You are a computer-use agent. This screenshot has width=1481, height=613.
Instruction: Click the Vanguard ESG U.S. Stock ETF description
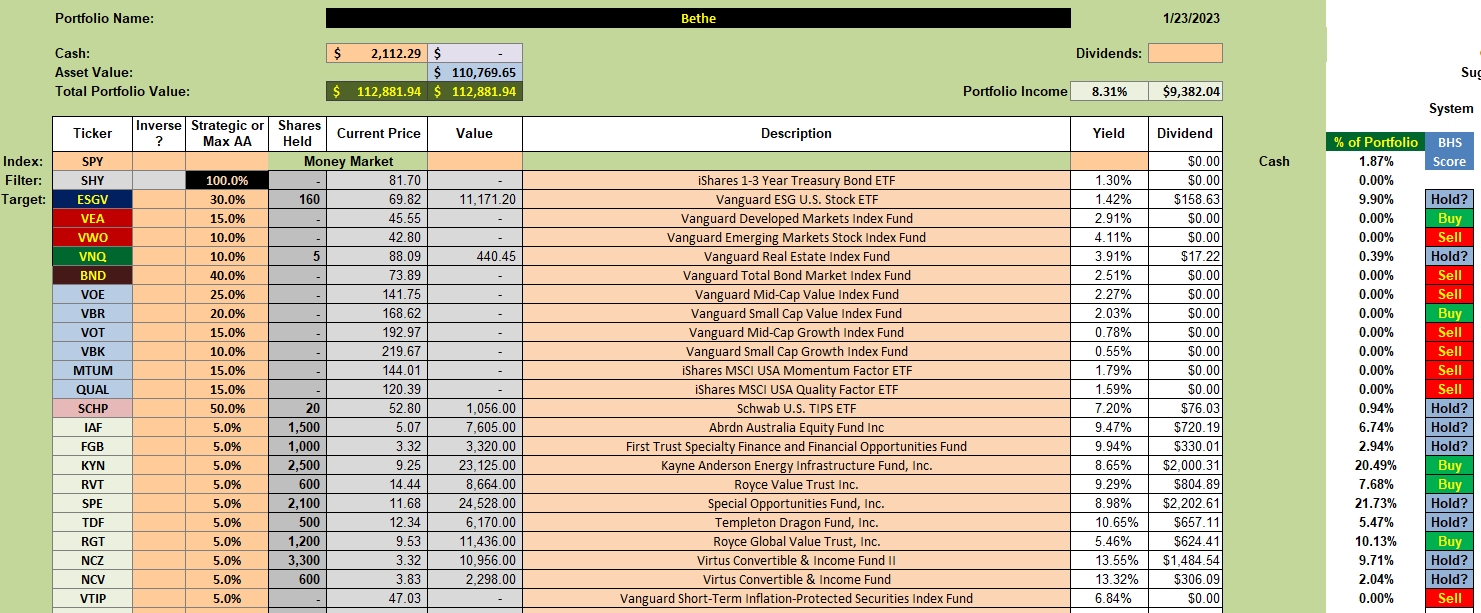(x=796, y=199)
